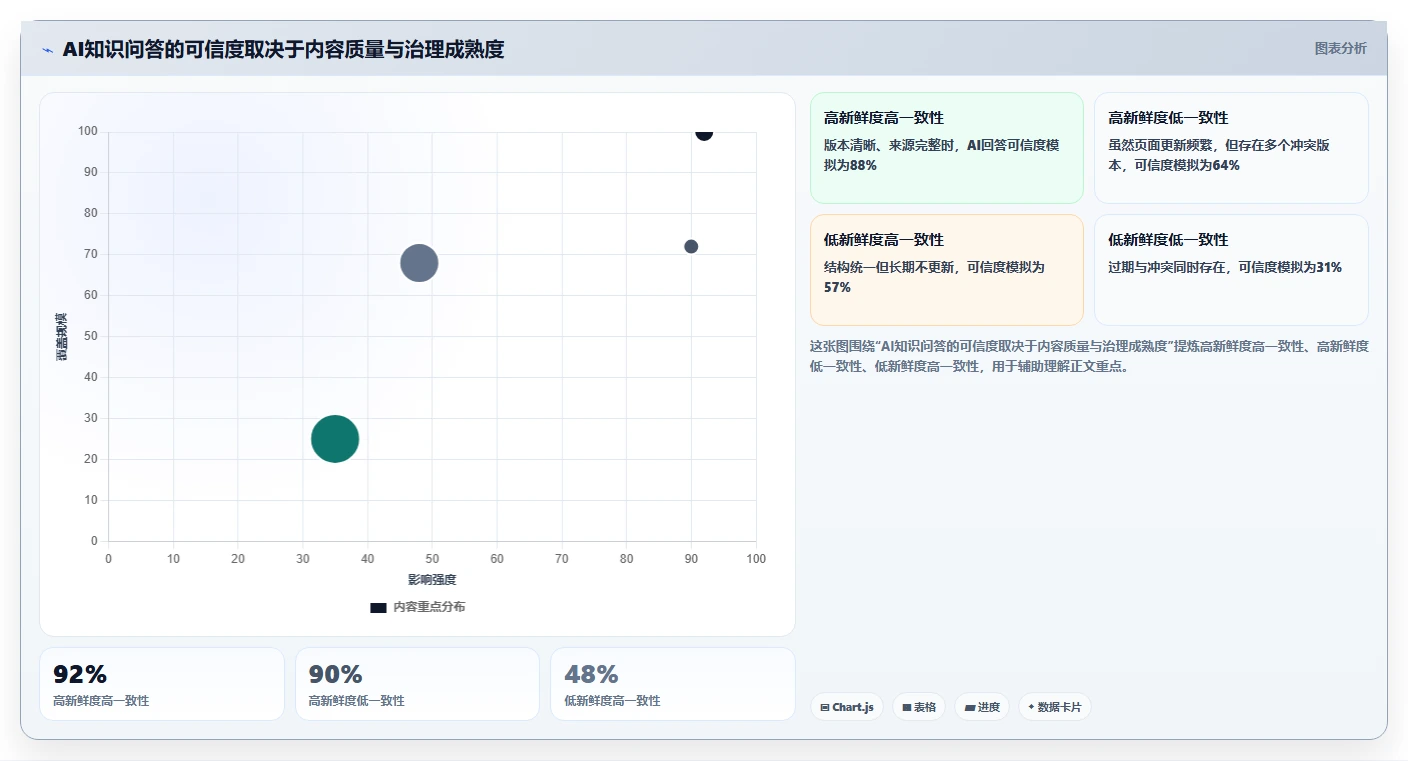Click the 影响强度 x-axis title

(x=432, y=580)
